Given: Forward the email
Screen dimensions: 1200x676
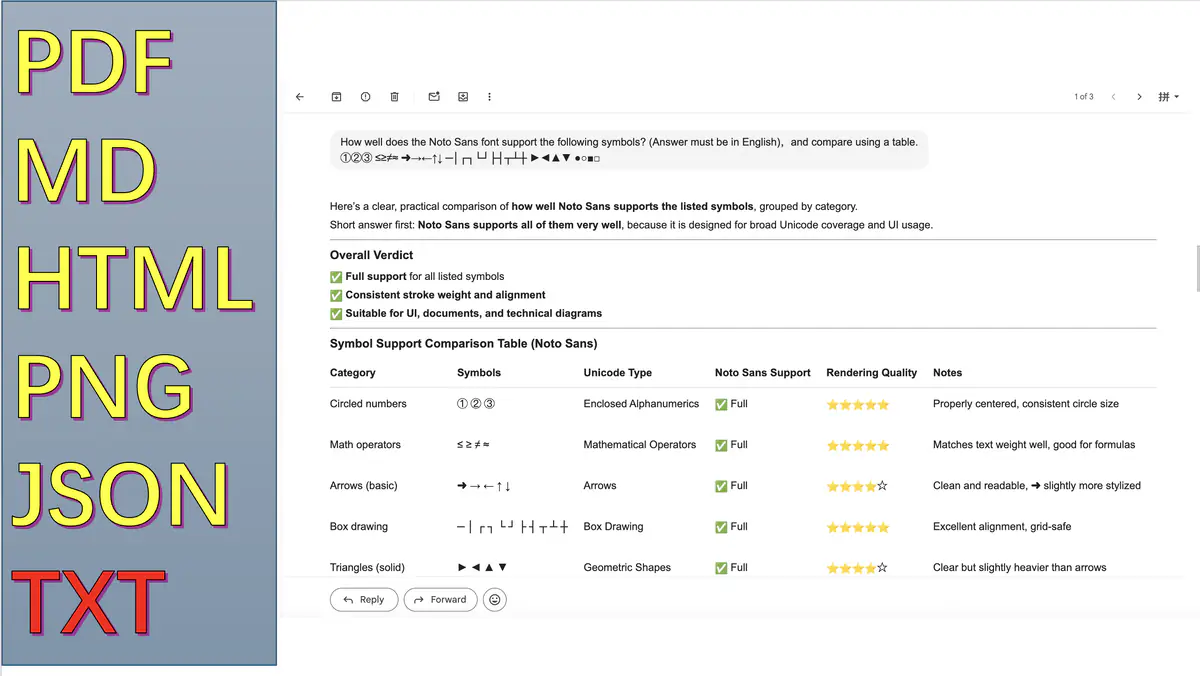Looking at the screenshot, I should click(x=440, y=599).
